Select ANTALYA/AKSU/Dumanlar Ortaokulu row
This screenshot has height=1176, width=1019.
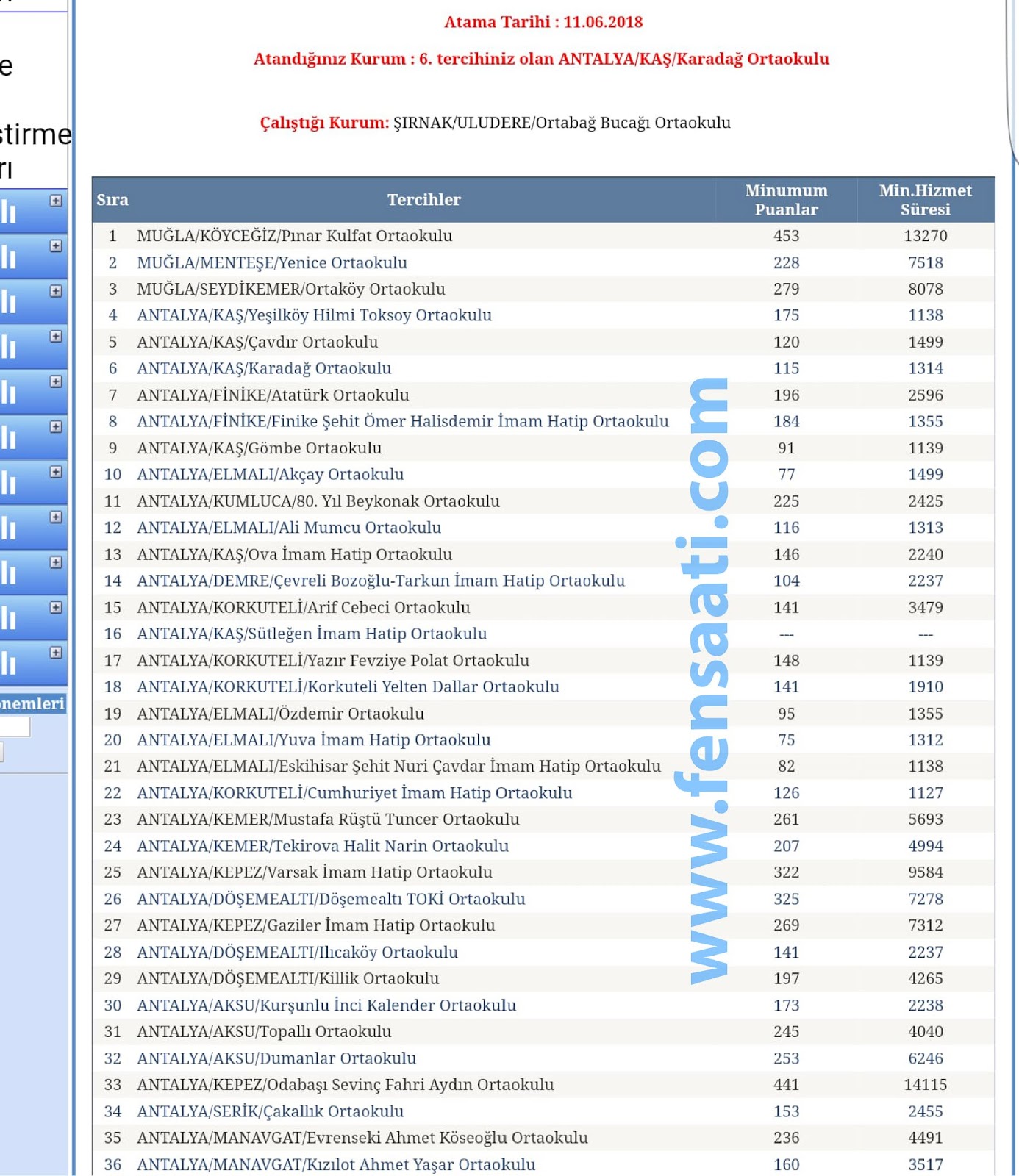click(x=543, y=1058)
